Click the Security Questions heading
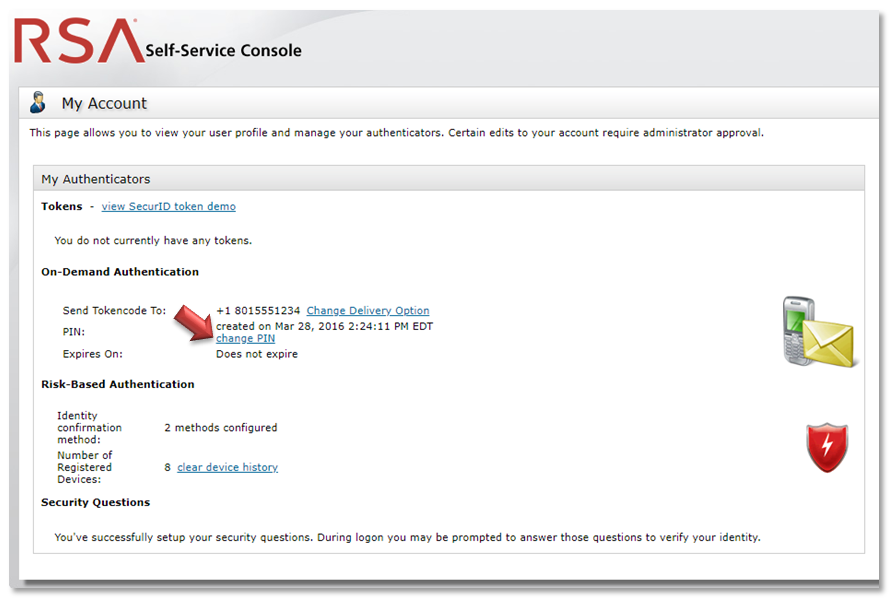 (97, 502)
